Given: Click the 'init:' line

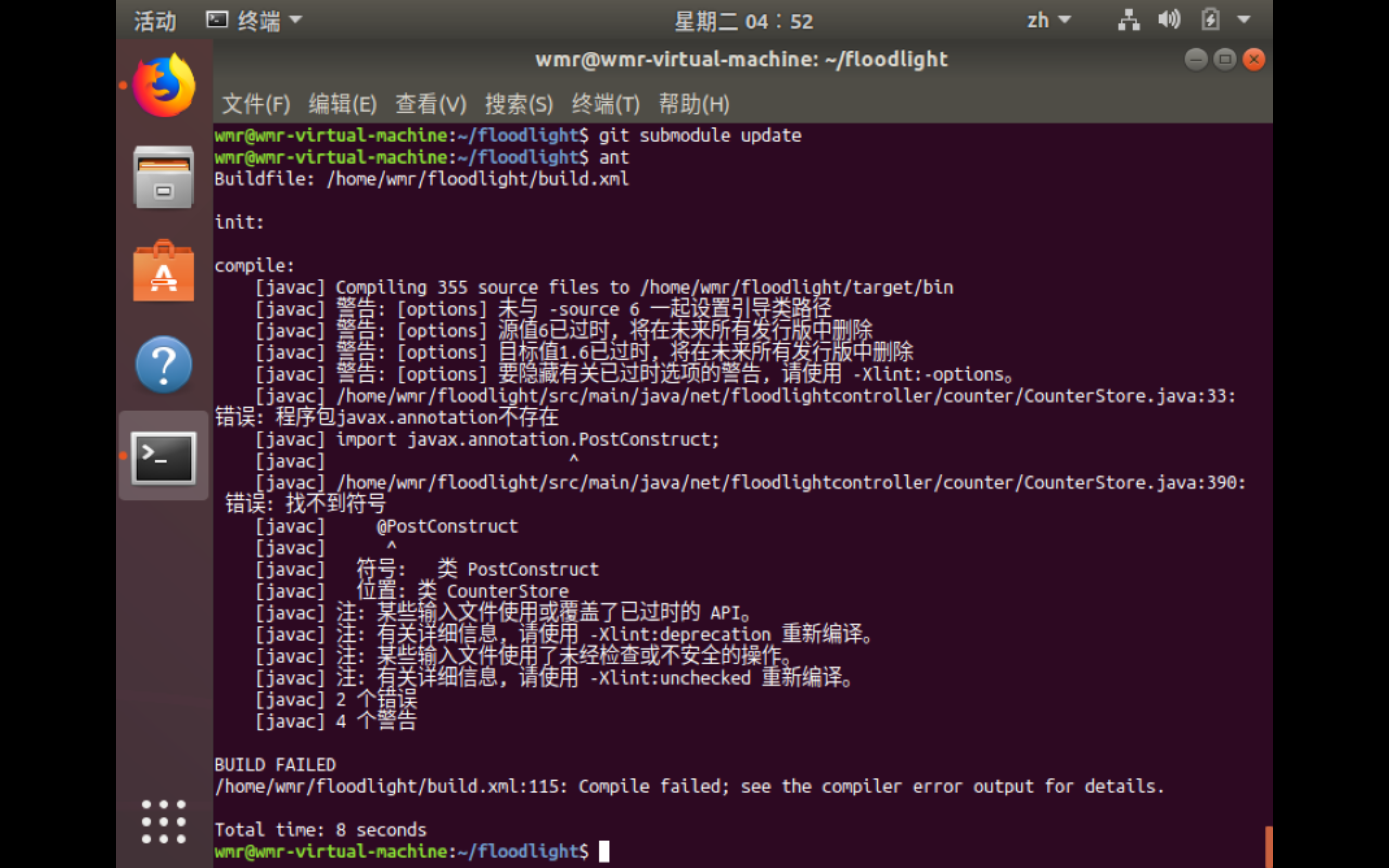Looking at the screenshot, I should 239,222.
